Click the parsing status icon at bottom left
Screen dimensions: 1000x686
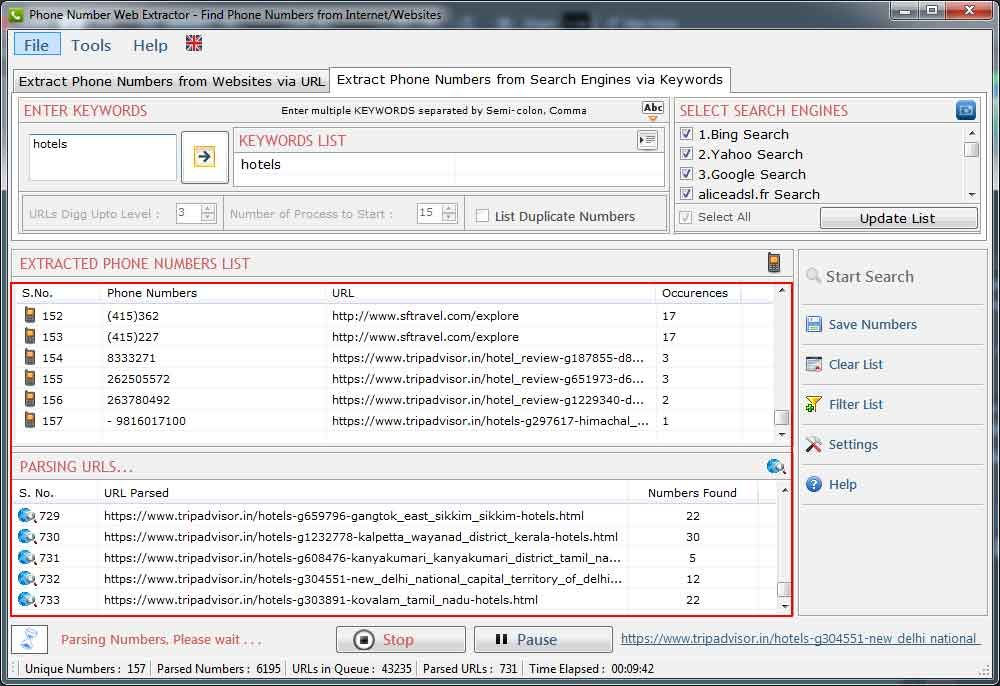[29, 639]
